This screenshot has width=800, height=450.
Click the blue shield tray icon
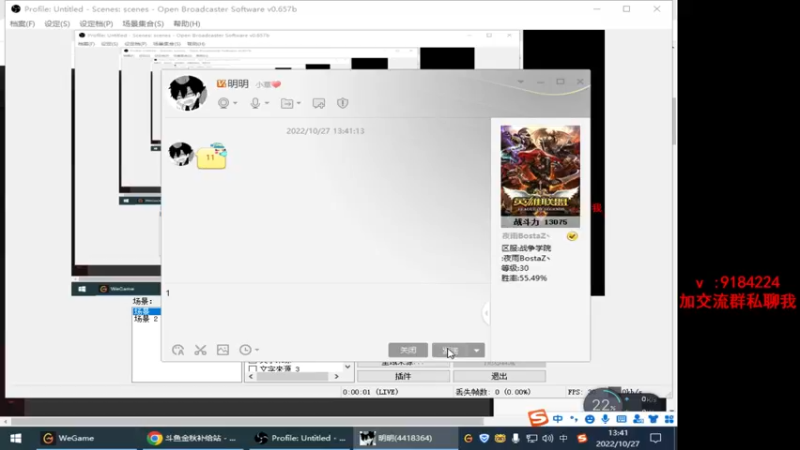[484, 438]
